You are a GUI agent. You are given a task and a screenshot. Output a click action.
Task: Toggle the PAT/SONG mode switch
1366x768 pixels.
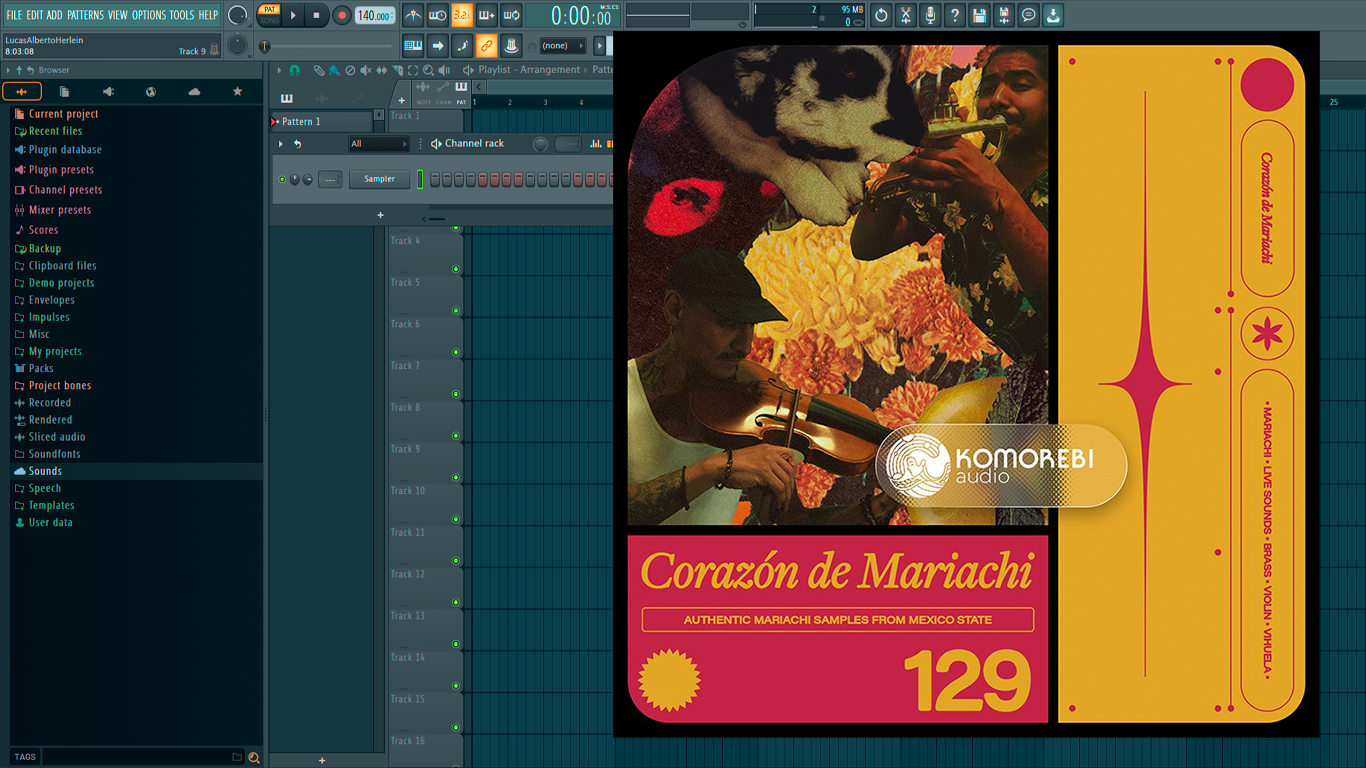(x=269, y=15)
